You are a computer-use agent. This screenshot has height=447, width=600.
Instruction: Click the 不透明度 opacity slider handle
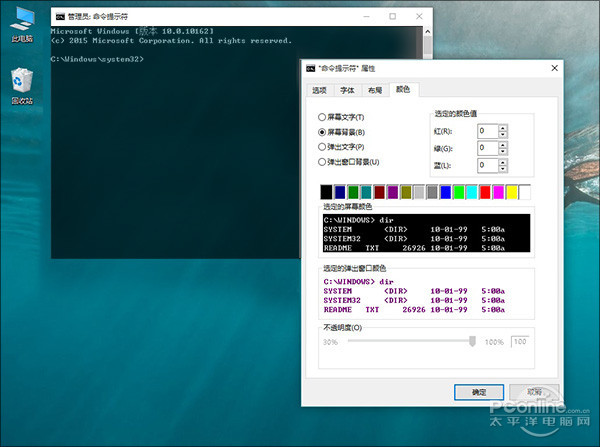click(472, 341)
